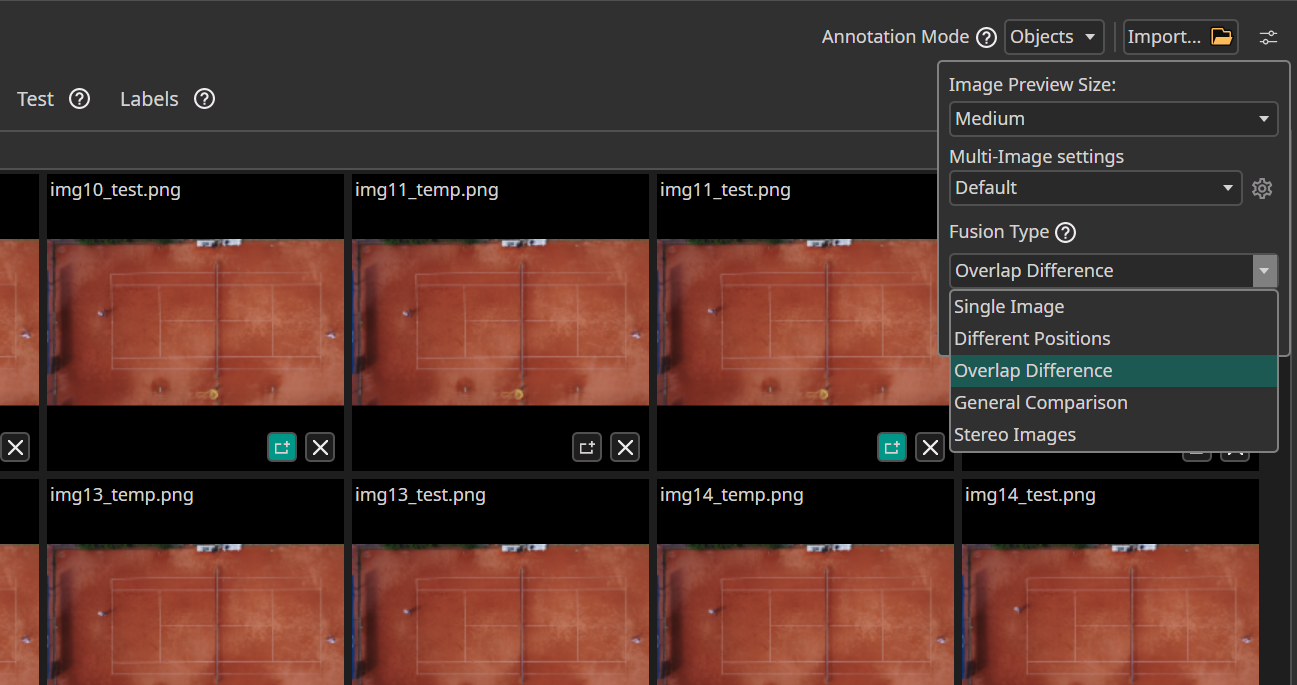Click the help icon next to Test
1297x685 pixels.
tap(79, 99)
